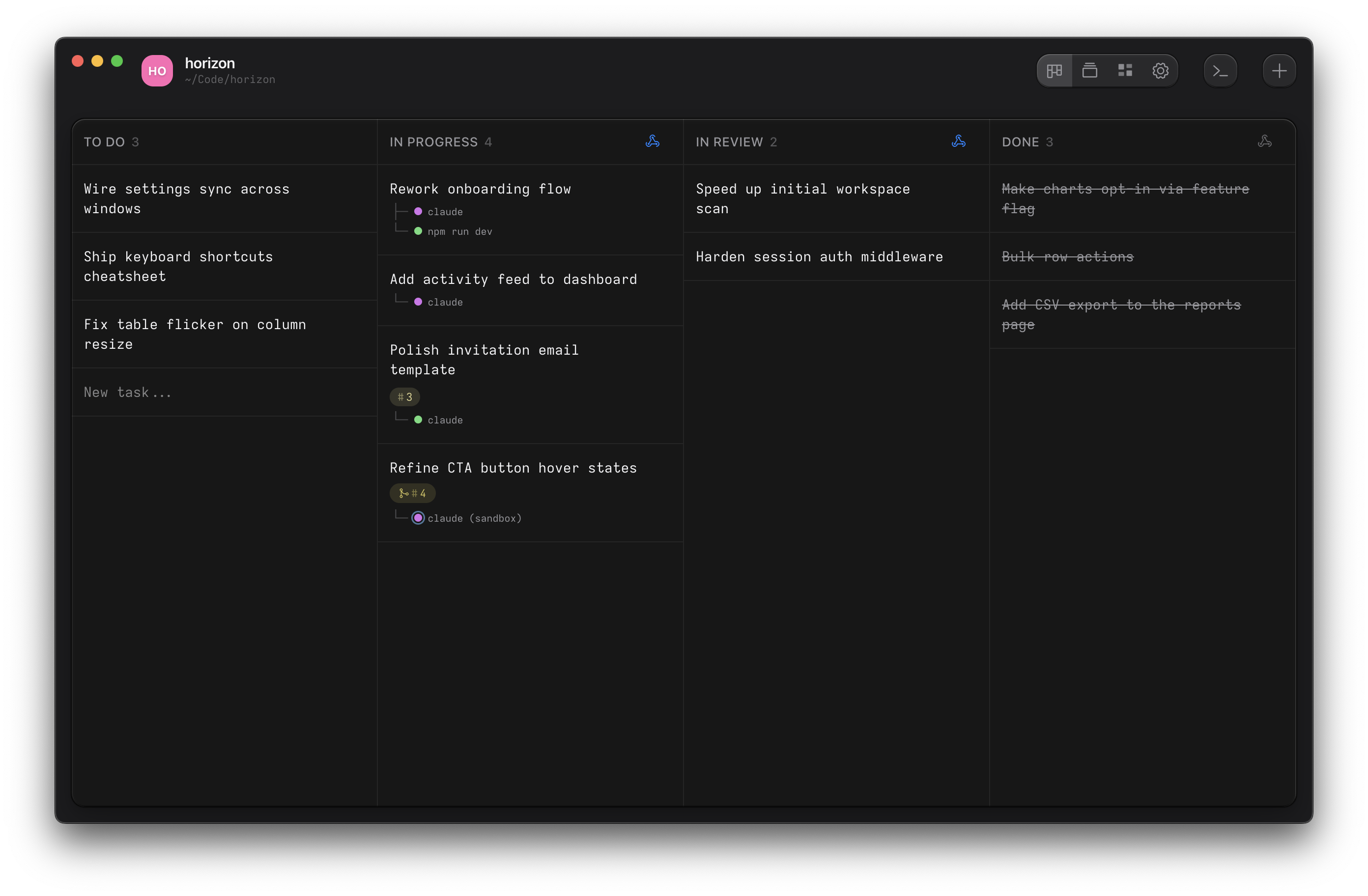
Task: Select the claude (sandbox) session row
Action: pos(467,518)
